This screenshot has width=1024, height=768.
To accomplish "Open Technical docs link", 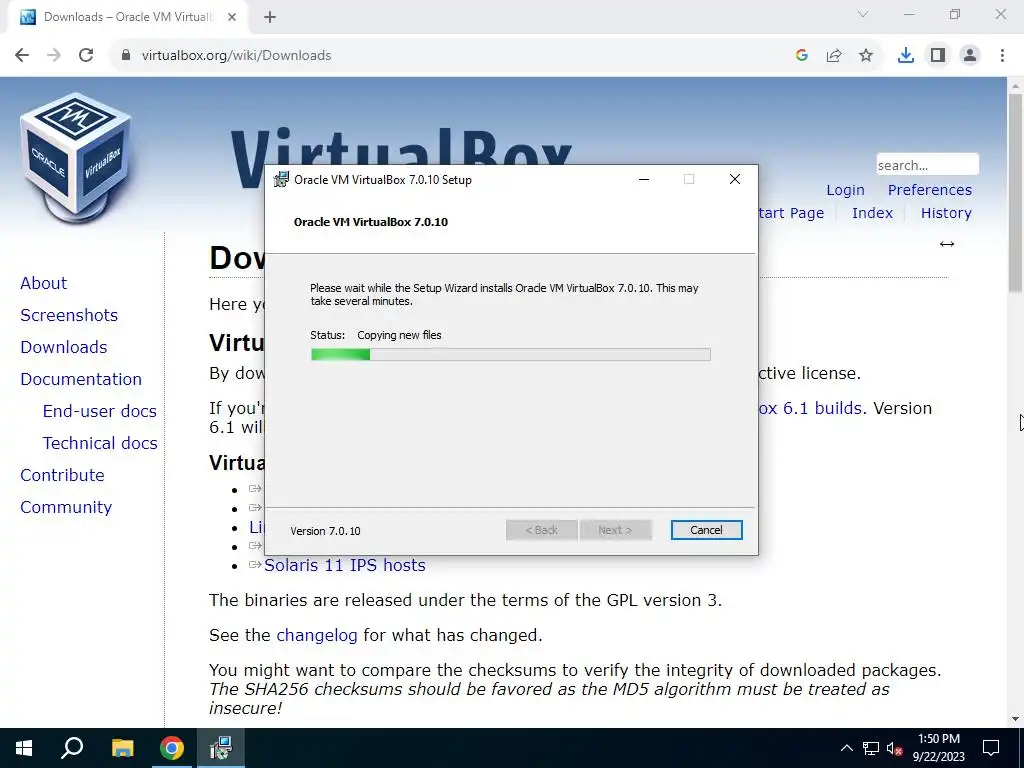I will tap(100, 443).
